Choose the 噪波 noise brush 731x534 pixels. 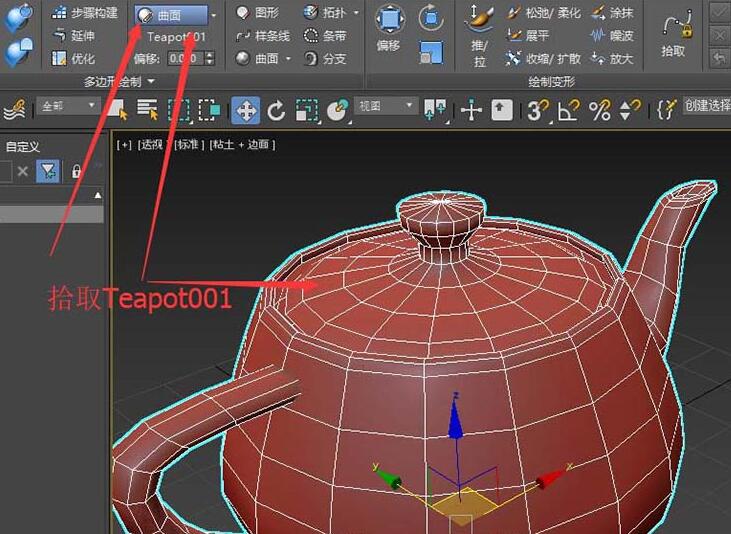pos(612,35)
